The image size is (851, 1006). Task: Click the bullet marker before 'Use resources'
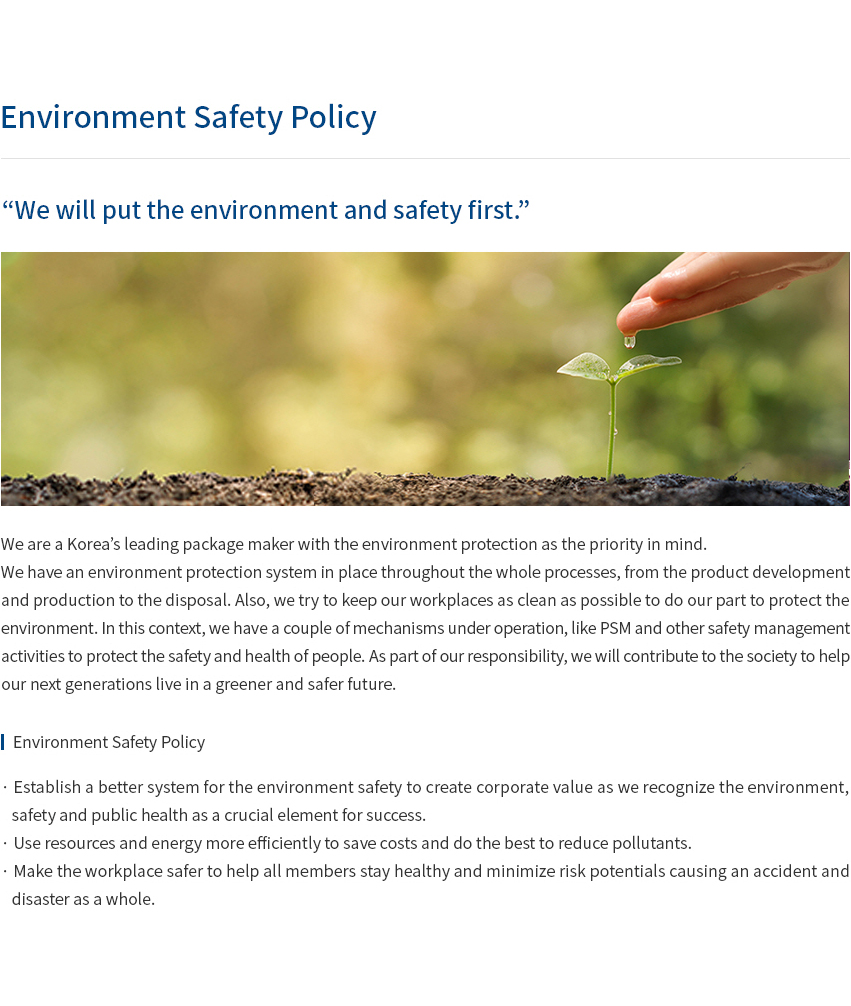(5, 843)
